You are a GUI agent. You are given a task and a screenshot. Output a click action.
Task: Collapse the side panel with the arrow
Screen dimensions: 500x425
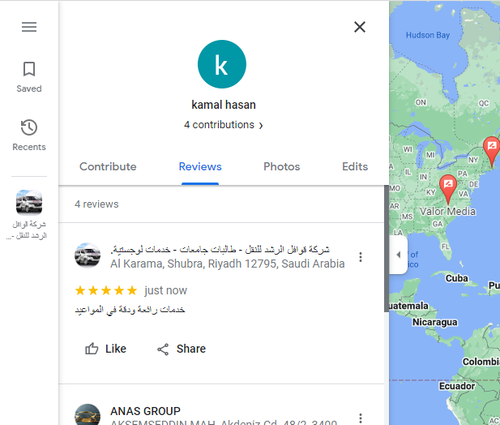(398, 255)
